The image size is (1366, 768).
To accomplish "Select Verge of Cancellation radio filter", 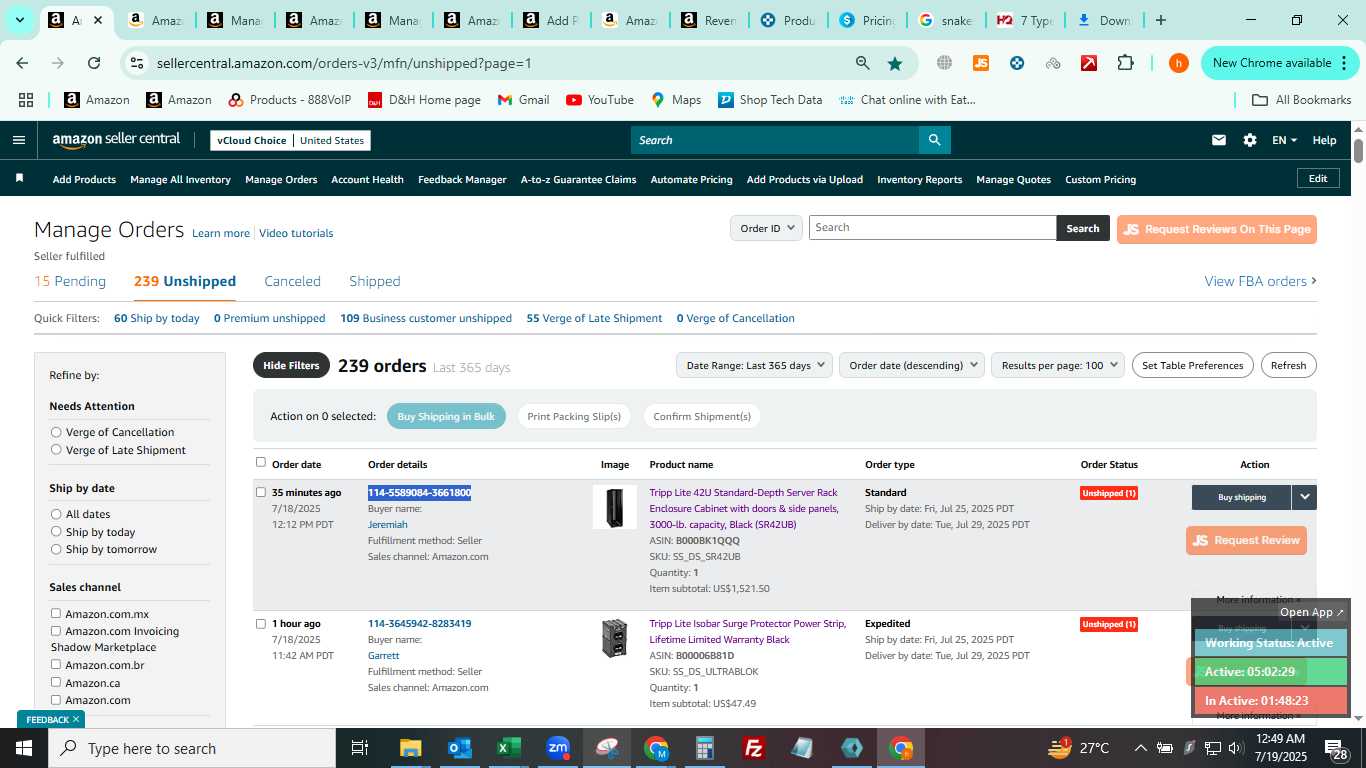I will pos(56,432).
